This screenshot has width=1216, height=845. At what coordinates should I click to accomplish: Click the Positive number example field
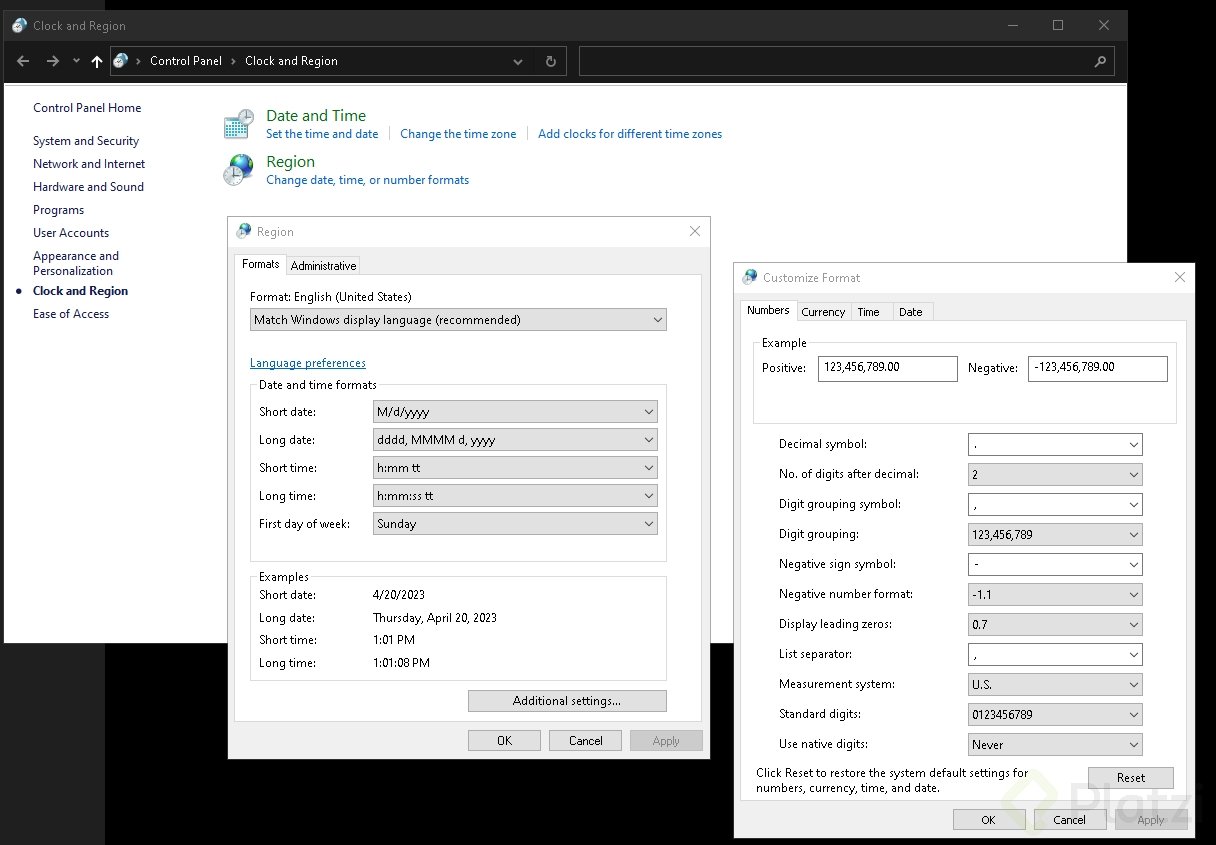click(x=887, y=368)
